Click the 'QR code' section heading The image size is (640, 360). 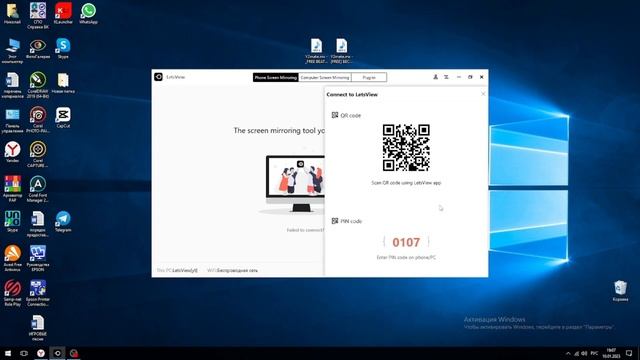pos(346,116)
